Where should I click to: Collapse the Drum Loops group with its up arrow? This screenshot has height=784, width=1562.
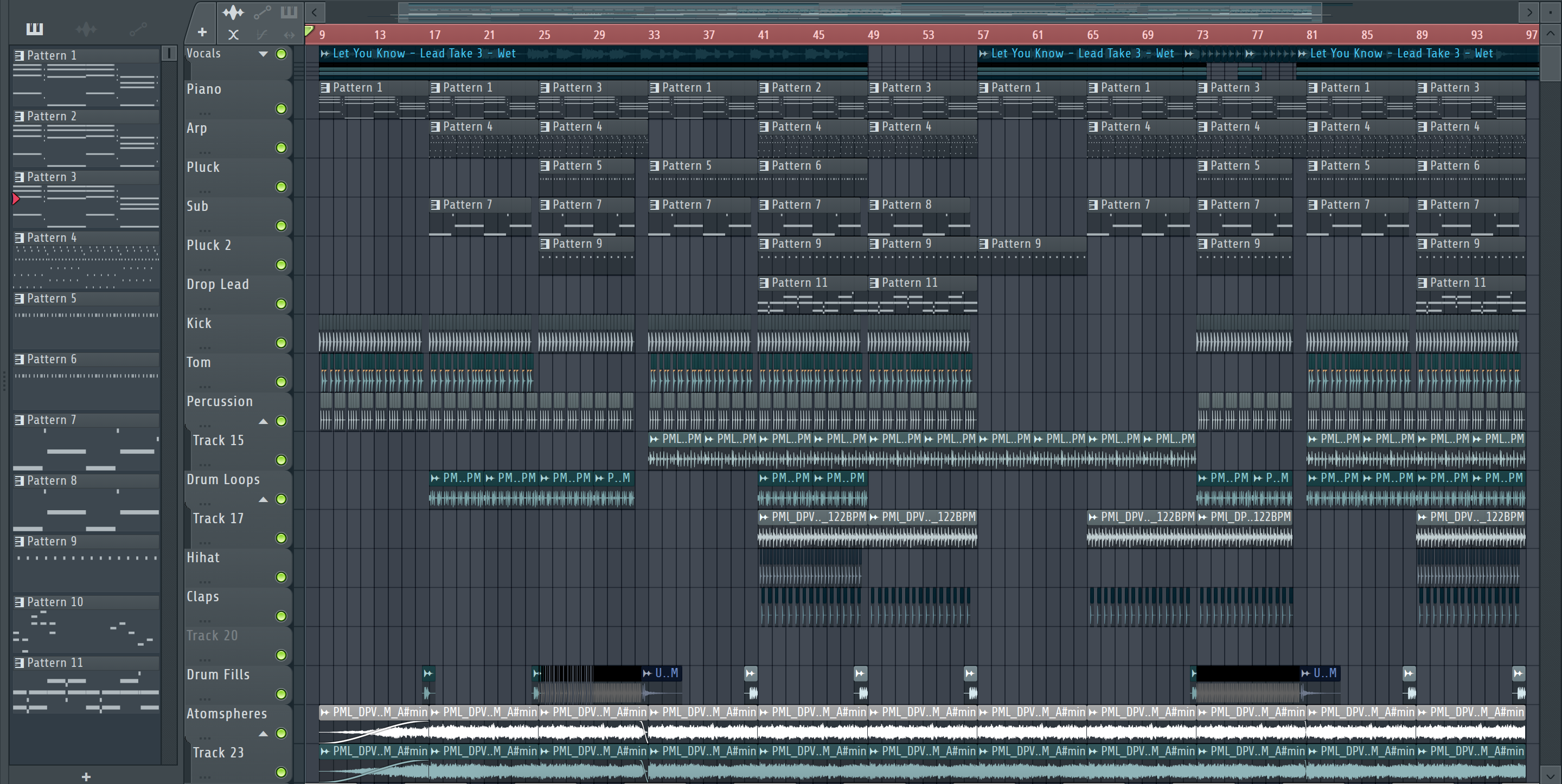[263, 500]
